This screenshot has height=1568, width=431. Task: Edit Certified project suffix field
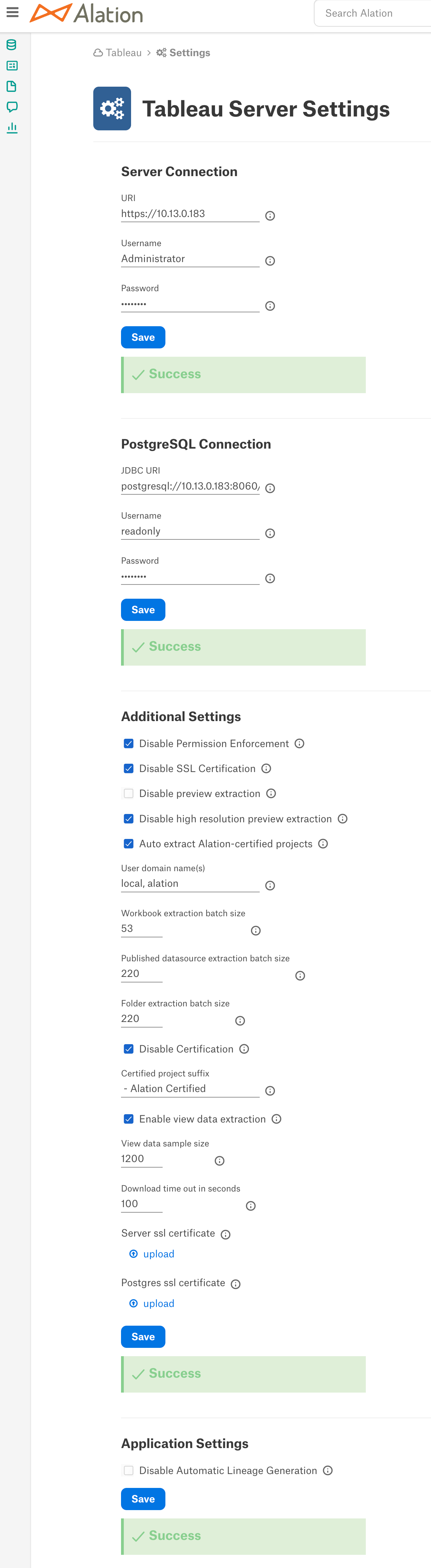click(x=190, y=1088)
